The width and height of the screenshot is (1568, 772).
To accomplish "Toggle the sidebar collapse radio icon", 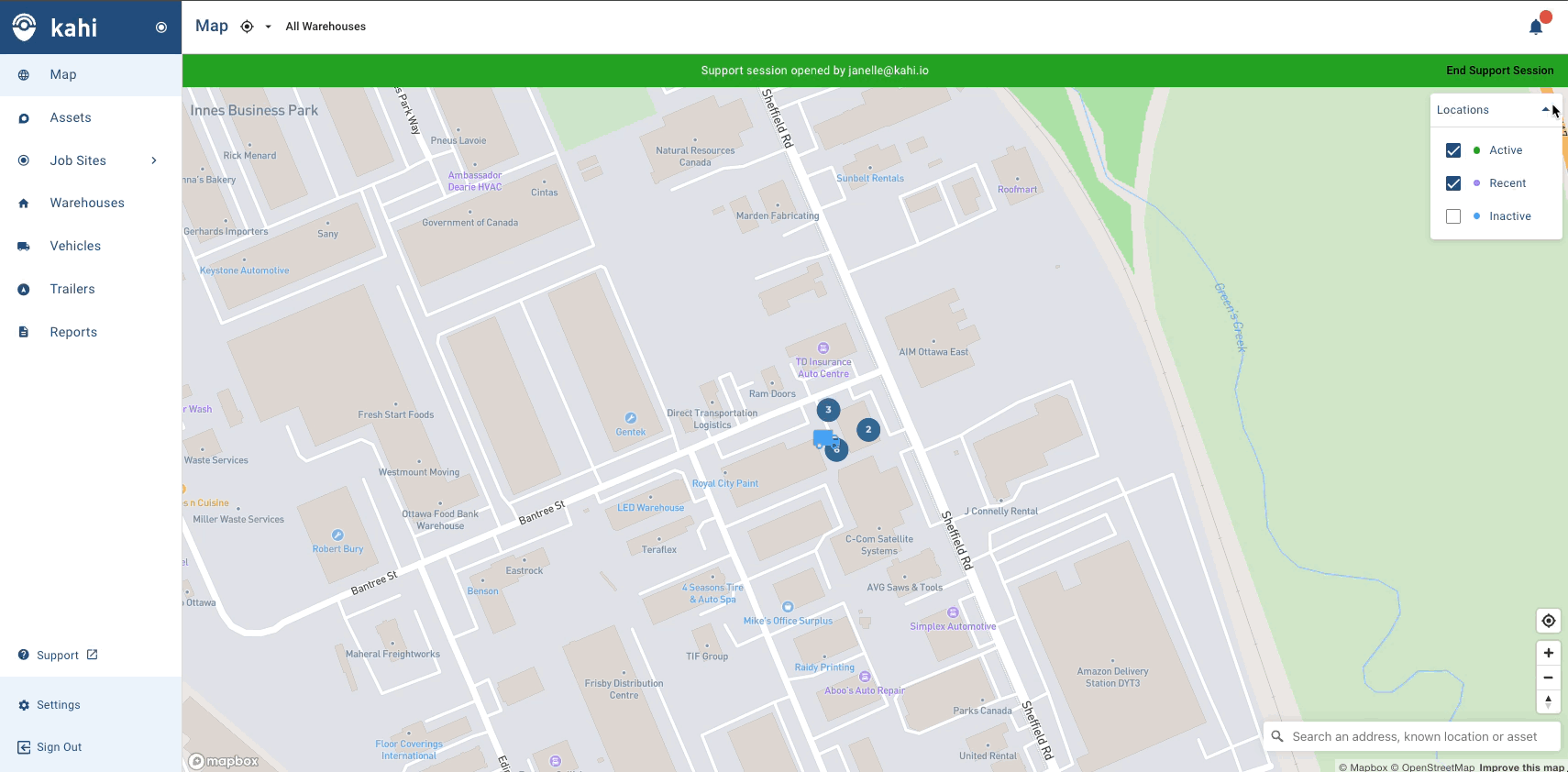I will coord(161,28).
